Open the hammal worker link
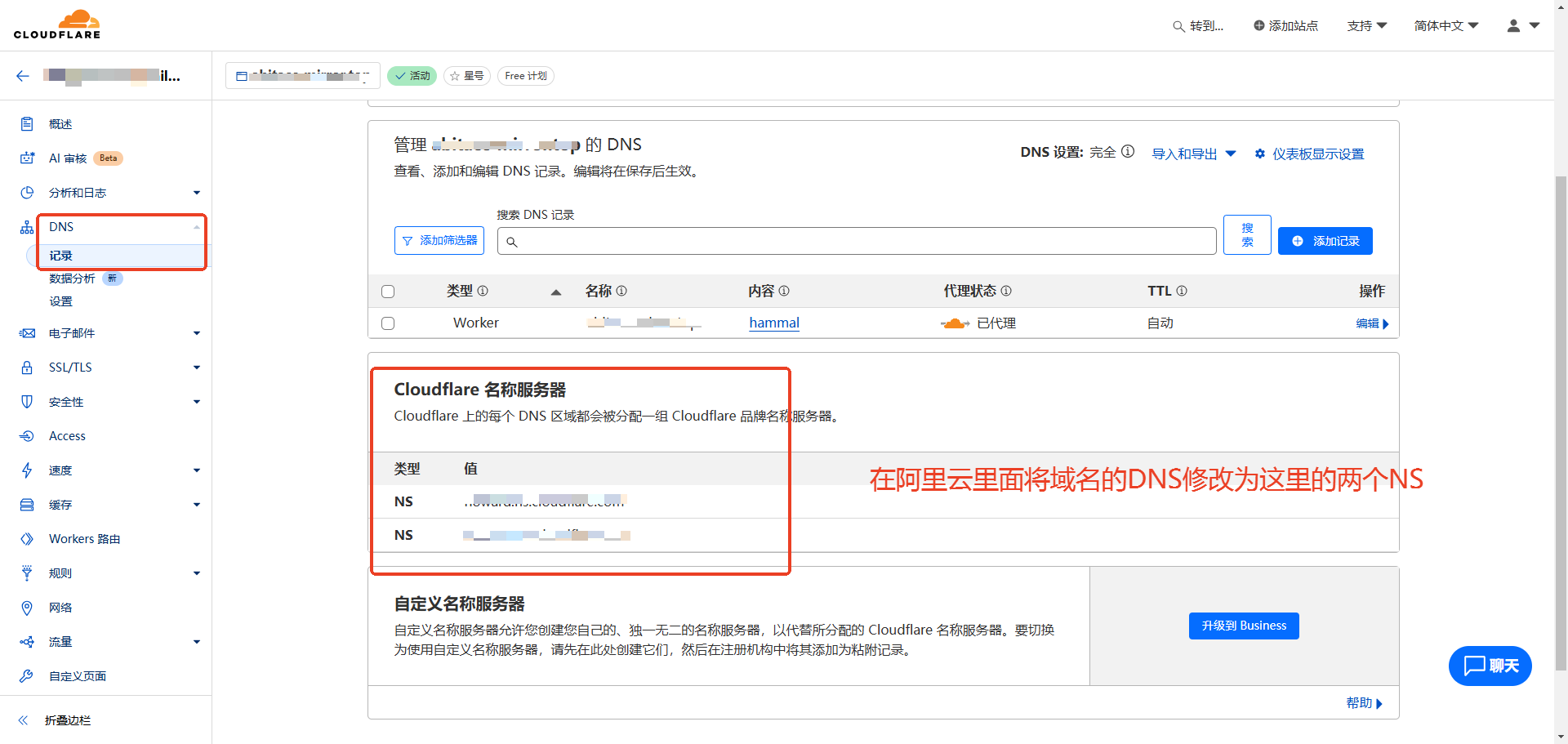This screenshot has width=1568, height=744. [774, 323]
